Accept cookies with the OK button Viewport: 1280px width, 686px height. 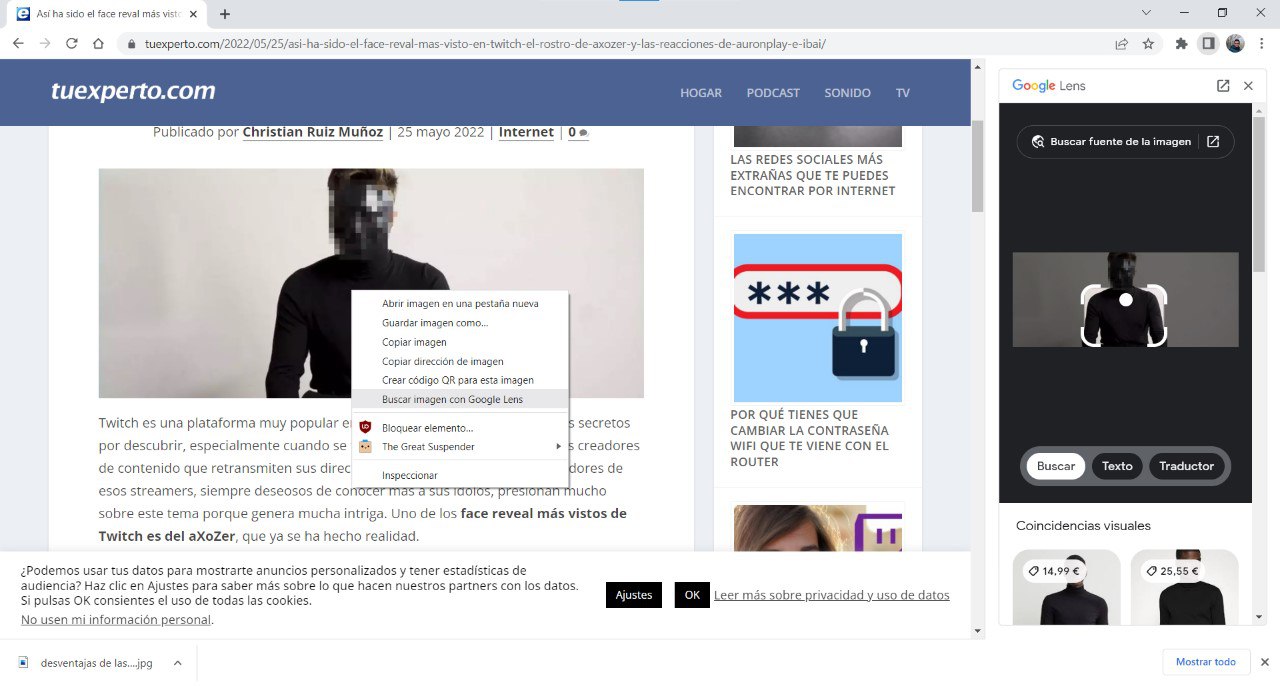pos(692,595)
